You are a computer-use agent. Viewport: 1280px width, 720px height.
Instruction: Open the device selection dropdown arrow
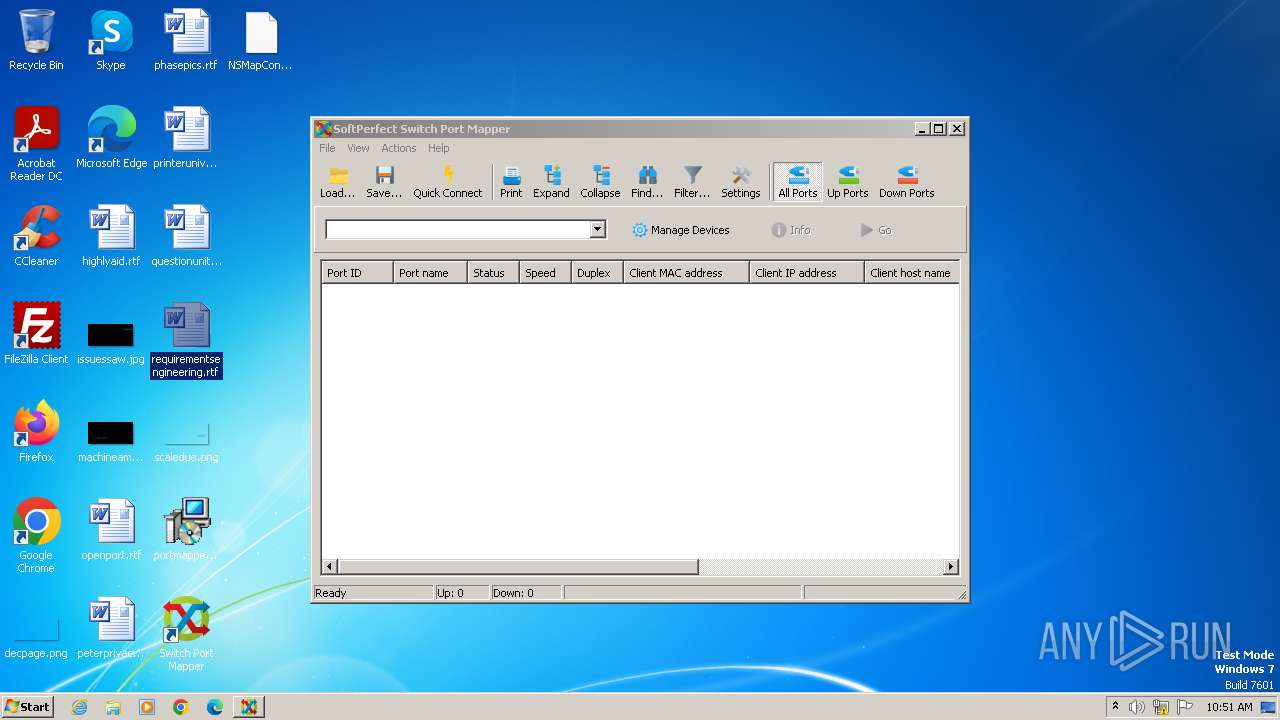597,230
